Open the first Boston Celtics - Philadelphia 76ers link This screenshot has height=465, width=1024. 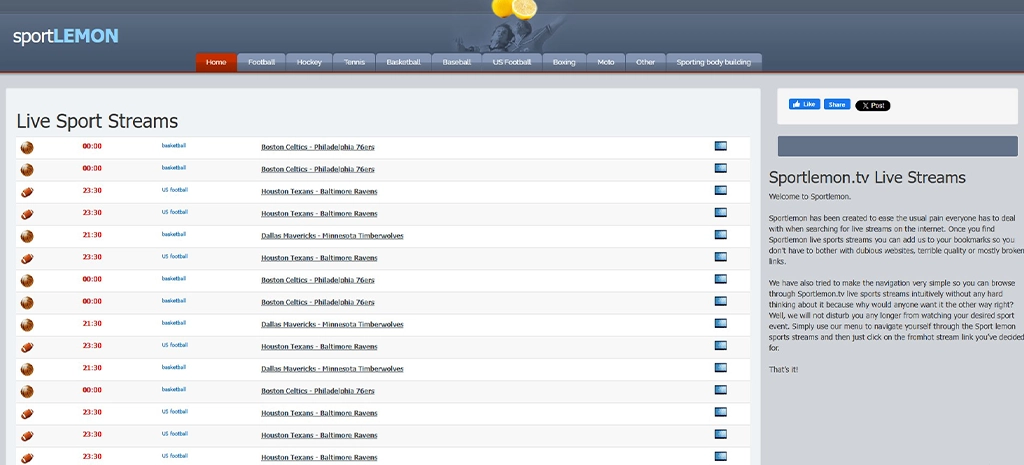[x=317, y=147]
